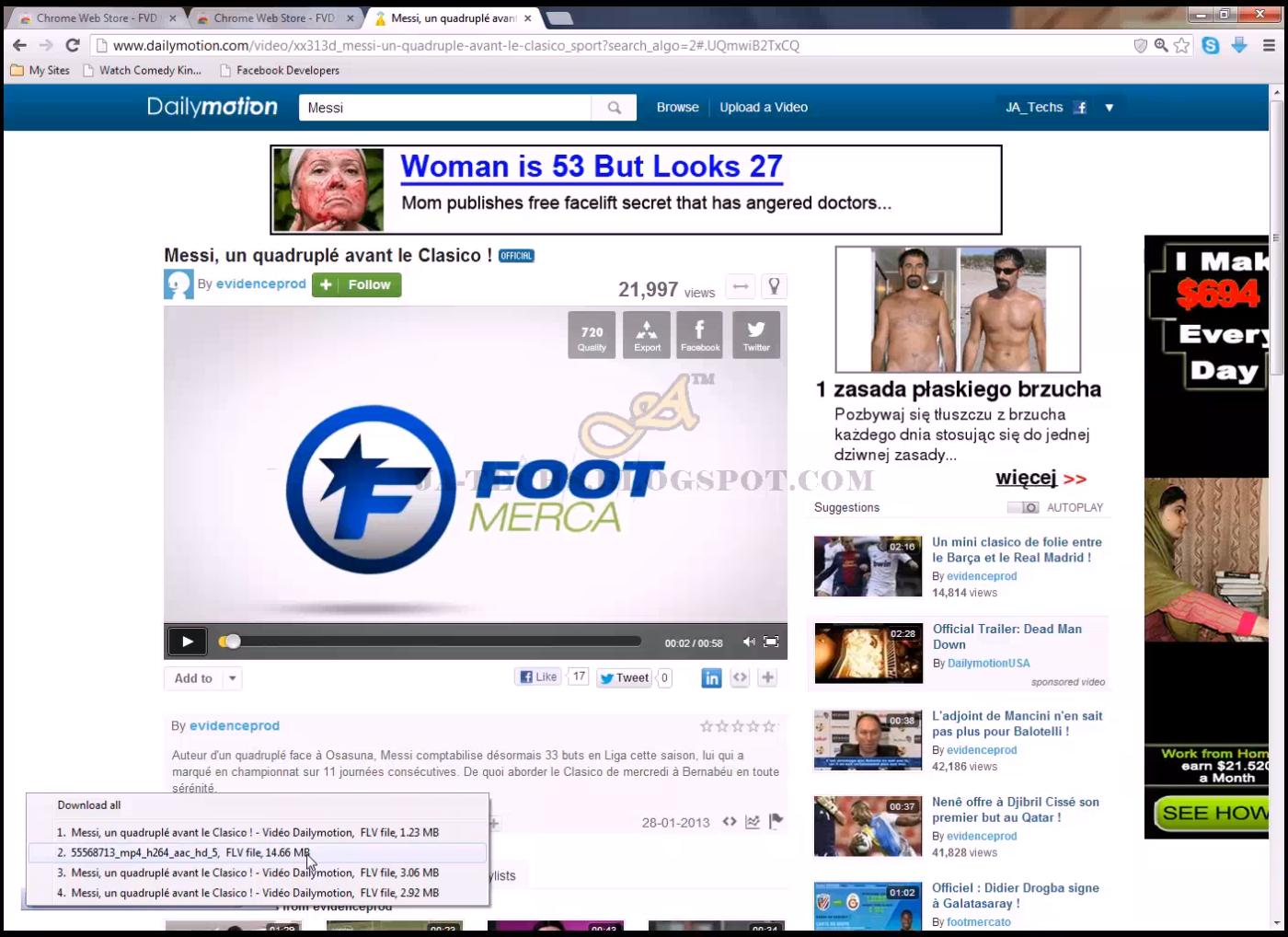Open the evidenceprod link under the video title
This screenshot has width=1288, height=937.
[261, 283]
